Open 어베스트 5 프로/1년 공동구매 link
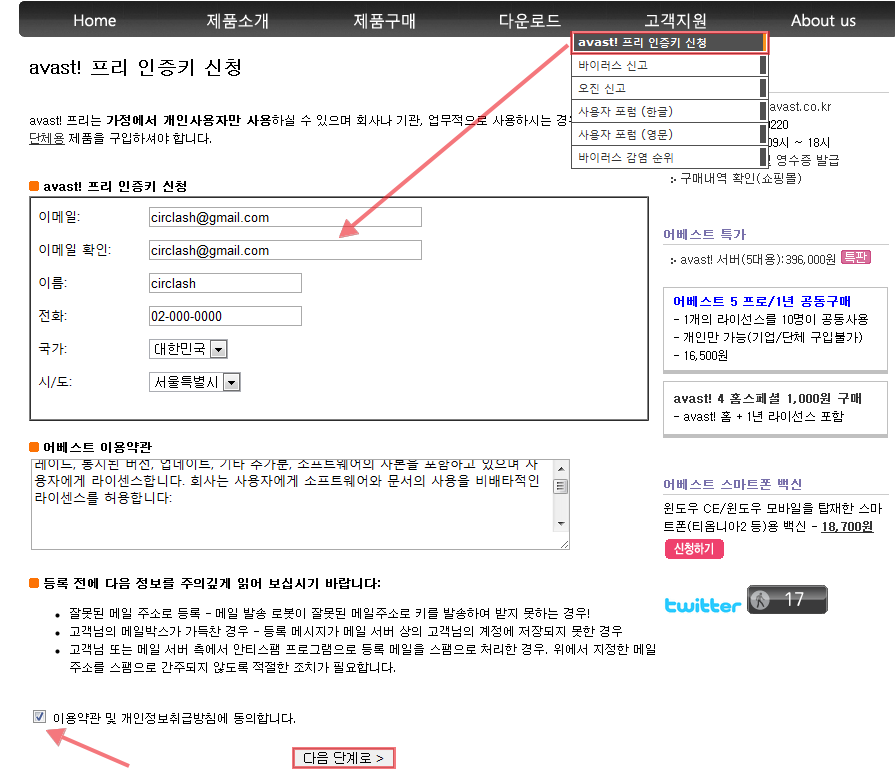Viewport: 895px width, 775px height. pyautogui.click(x=761, y=301)
